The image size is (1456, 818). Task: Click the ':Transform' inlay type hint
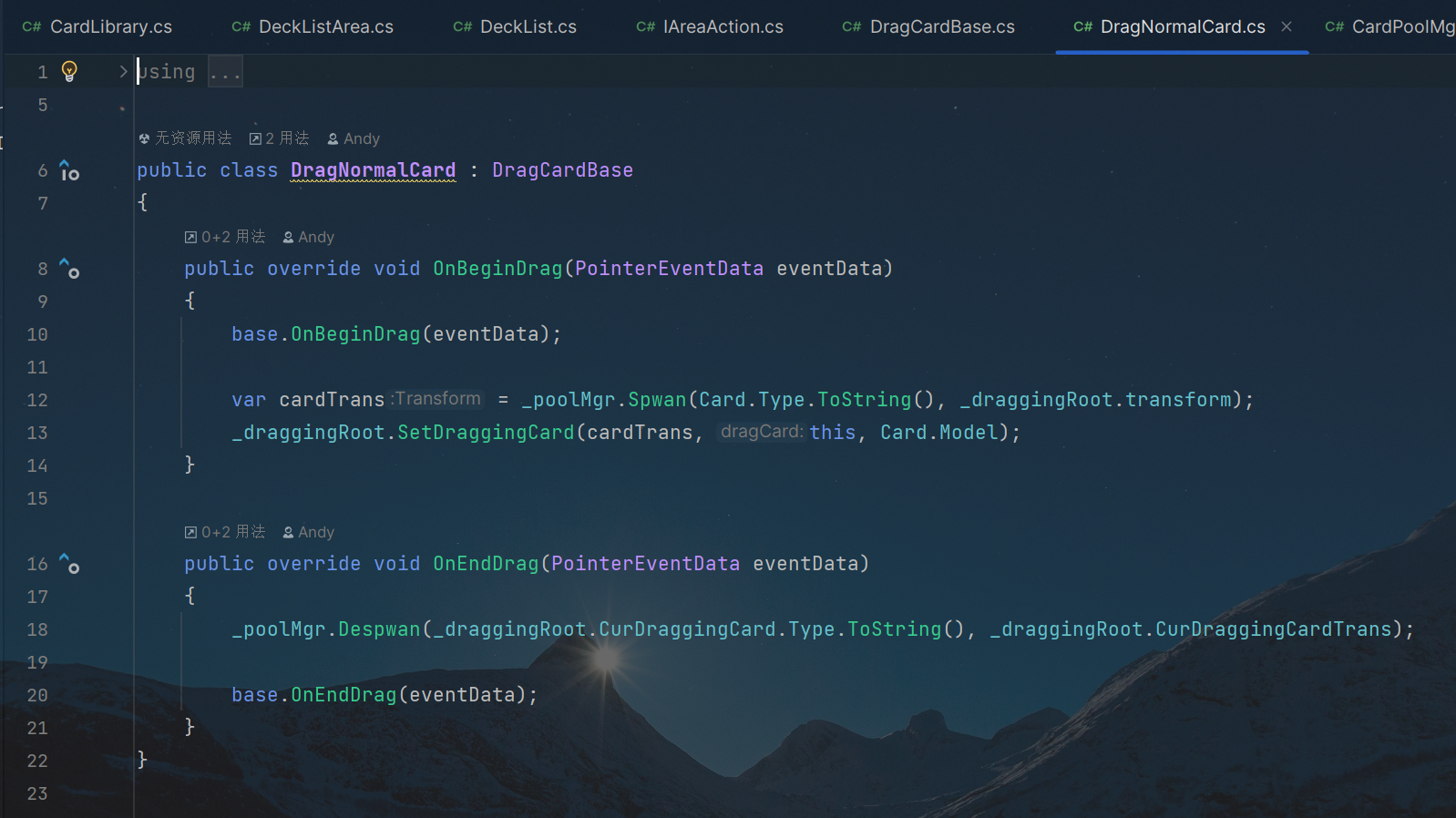pyautogui.click(x=437, y=399)
